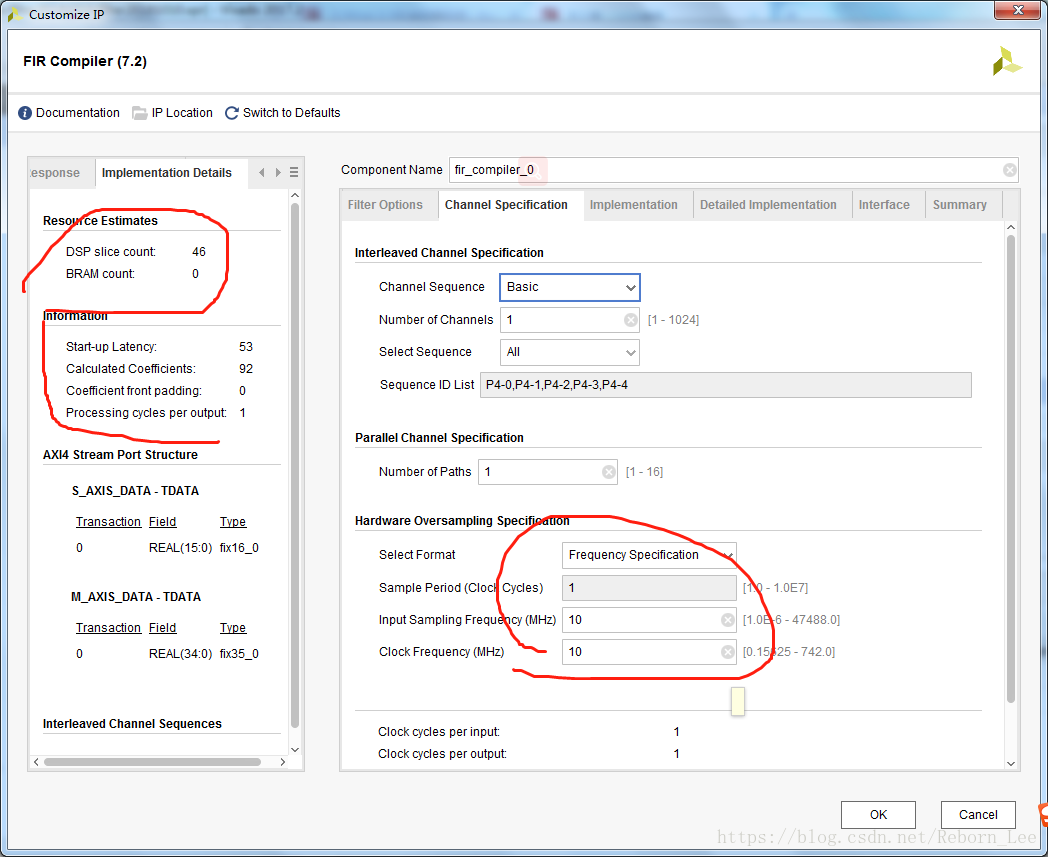This screenshot has width=1048, height=857.
Task: Click the right panel vertical scrollbar
Action: click(x=1011, y=468)
